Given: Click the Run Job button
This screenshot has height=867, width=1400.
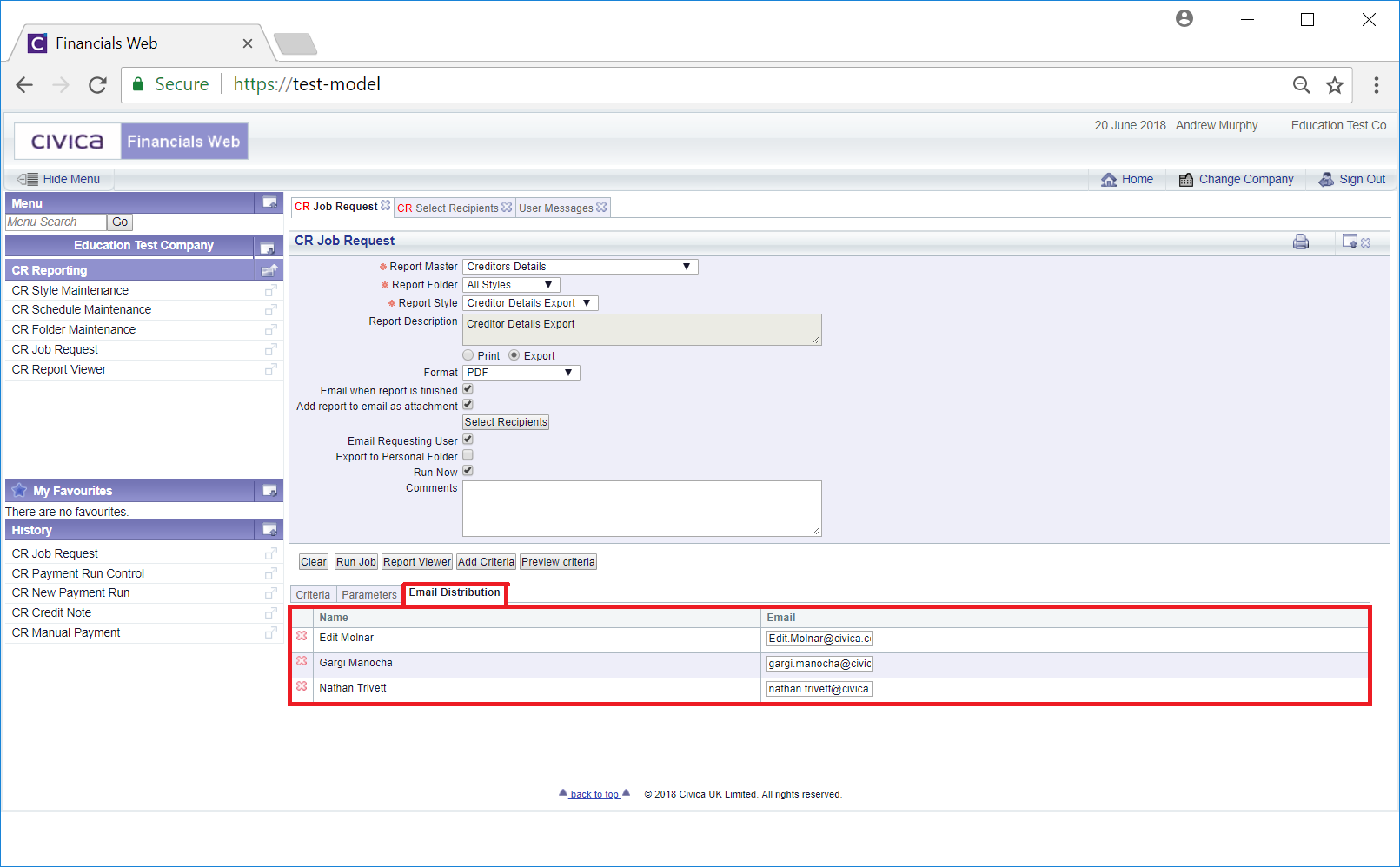Looking at the screenshot, I should (x=356, y=562).
